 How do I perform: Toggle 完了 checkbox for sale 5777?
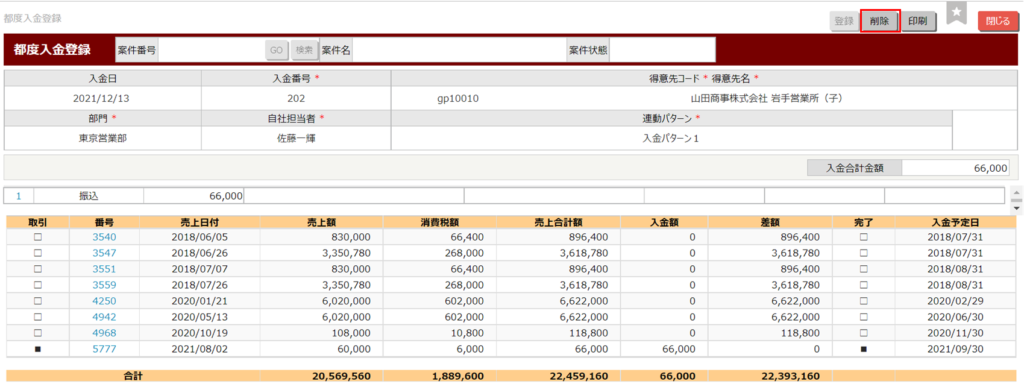(x=863, y=349)
